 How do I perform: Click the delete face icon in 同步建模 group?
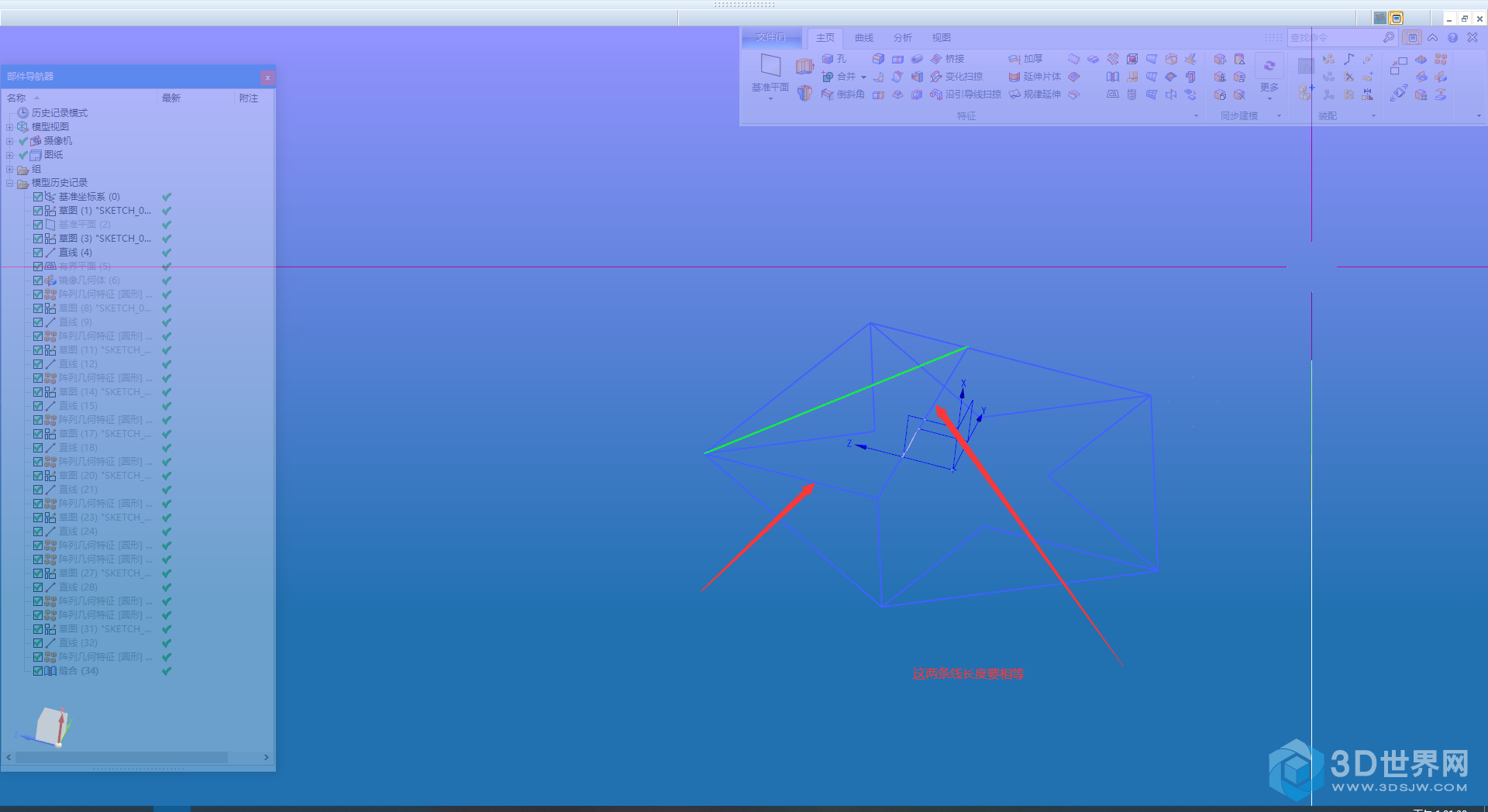1239,95
